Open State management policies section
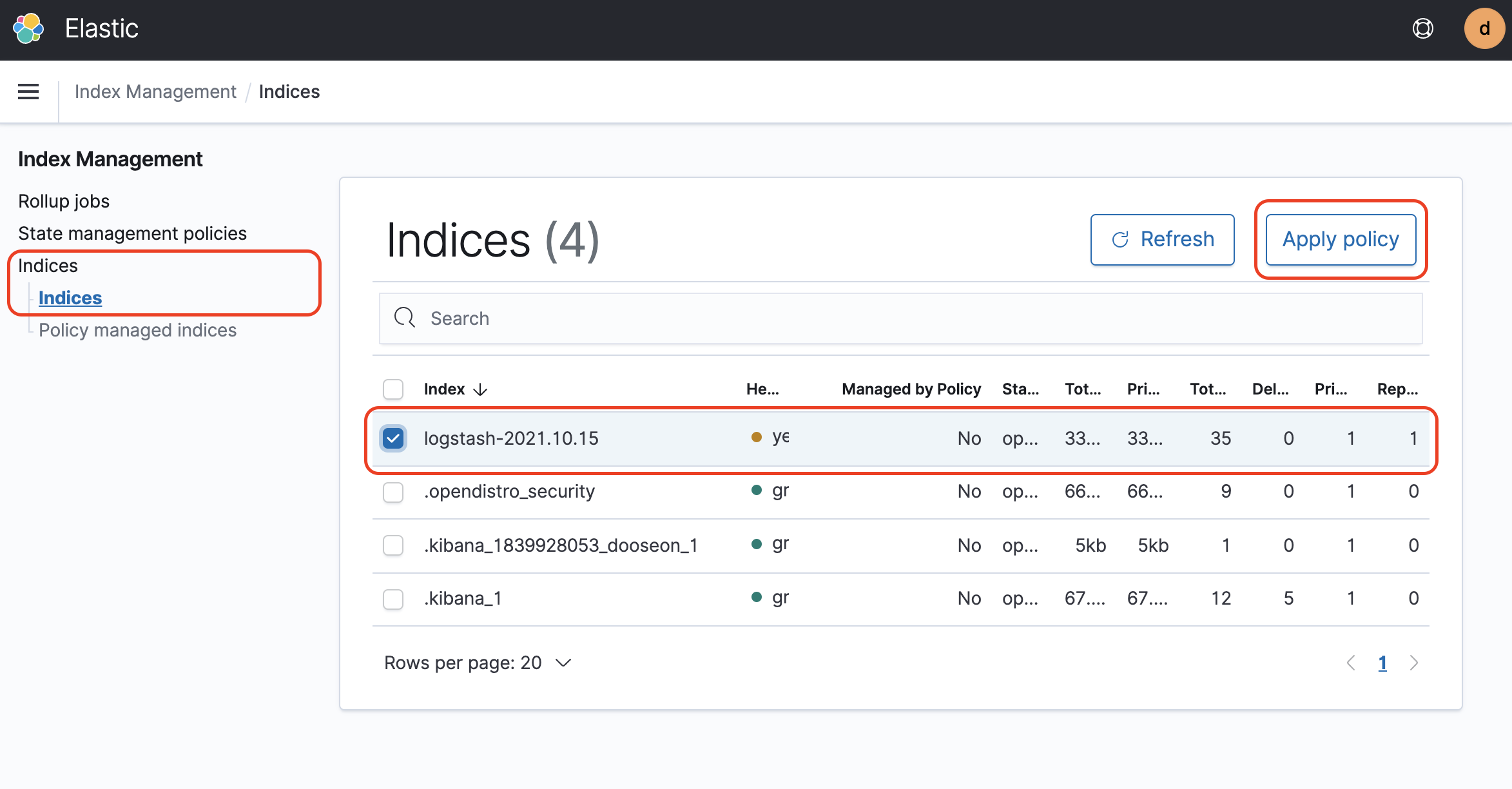The width and height of the screenshot is (1512, 789). click(x=132, y=233)
